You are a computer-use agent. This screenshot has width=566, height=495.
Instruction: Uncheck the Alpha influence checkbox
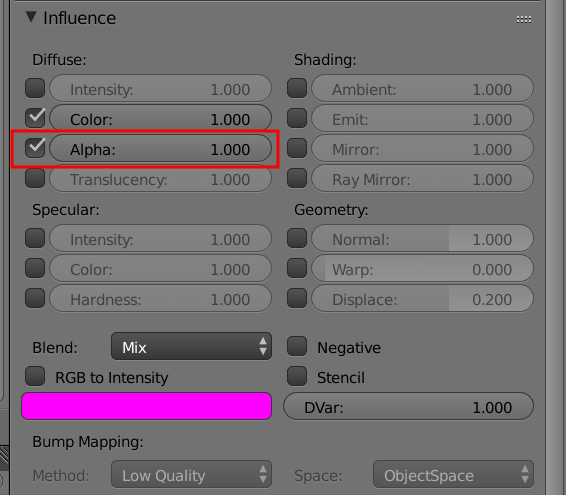click(35, 148)
